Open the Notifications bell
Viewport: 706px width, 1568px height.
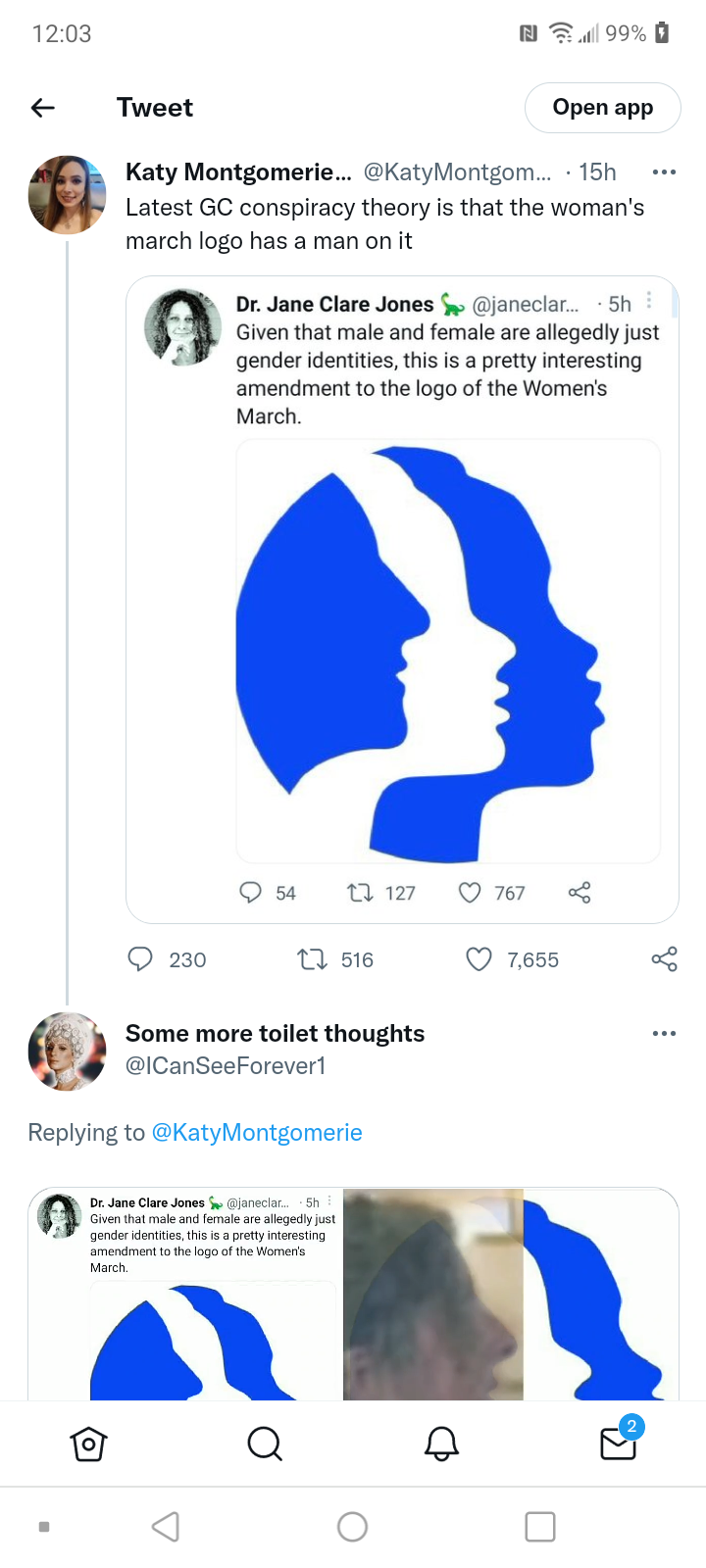tap(441, 1444)
